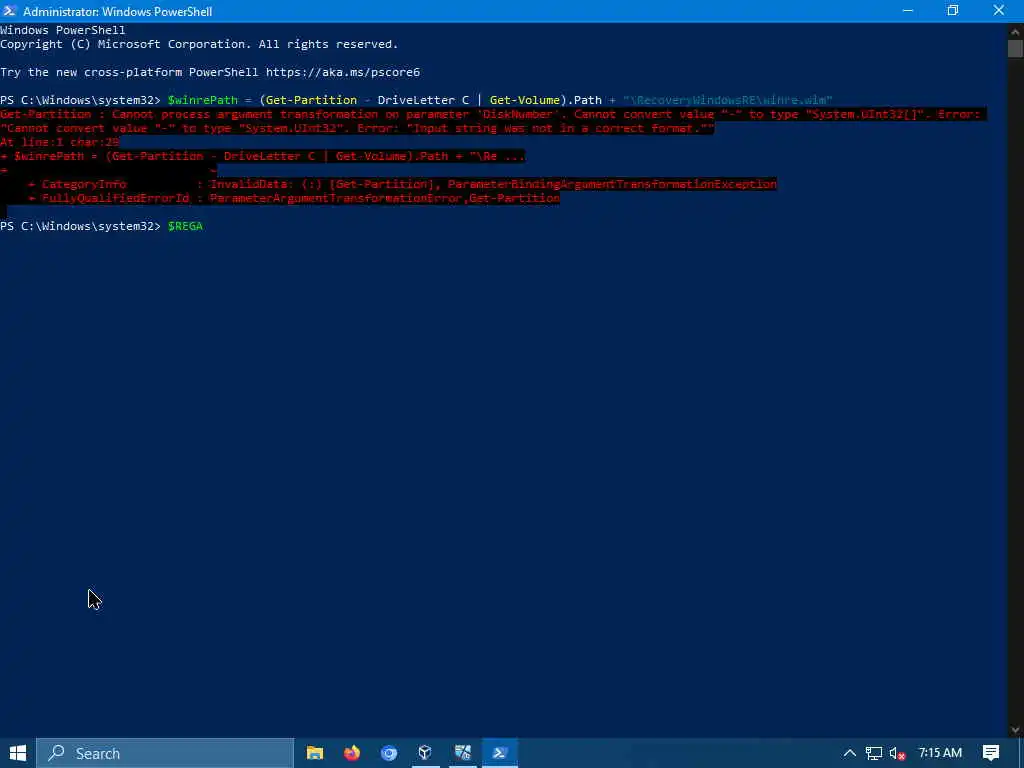Show hidden system tray icons

click(x=849, y=753)
